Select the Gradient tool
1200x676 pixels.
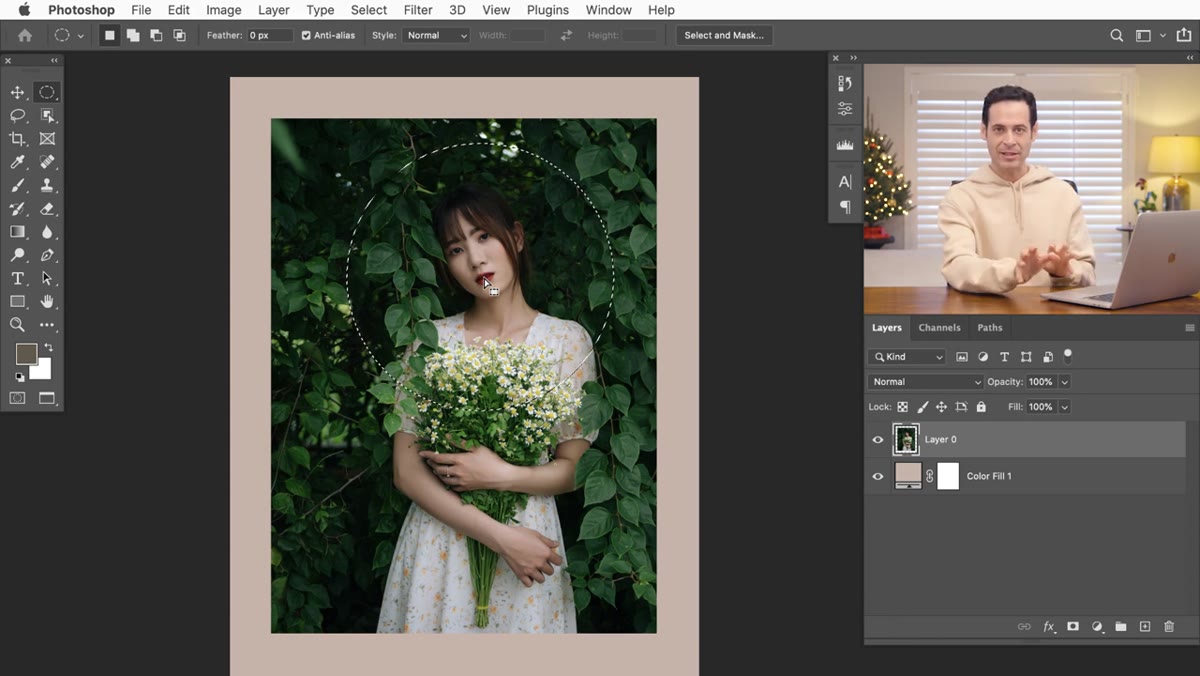coord(17,232)
